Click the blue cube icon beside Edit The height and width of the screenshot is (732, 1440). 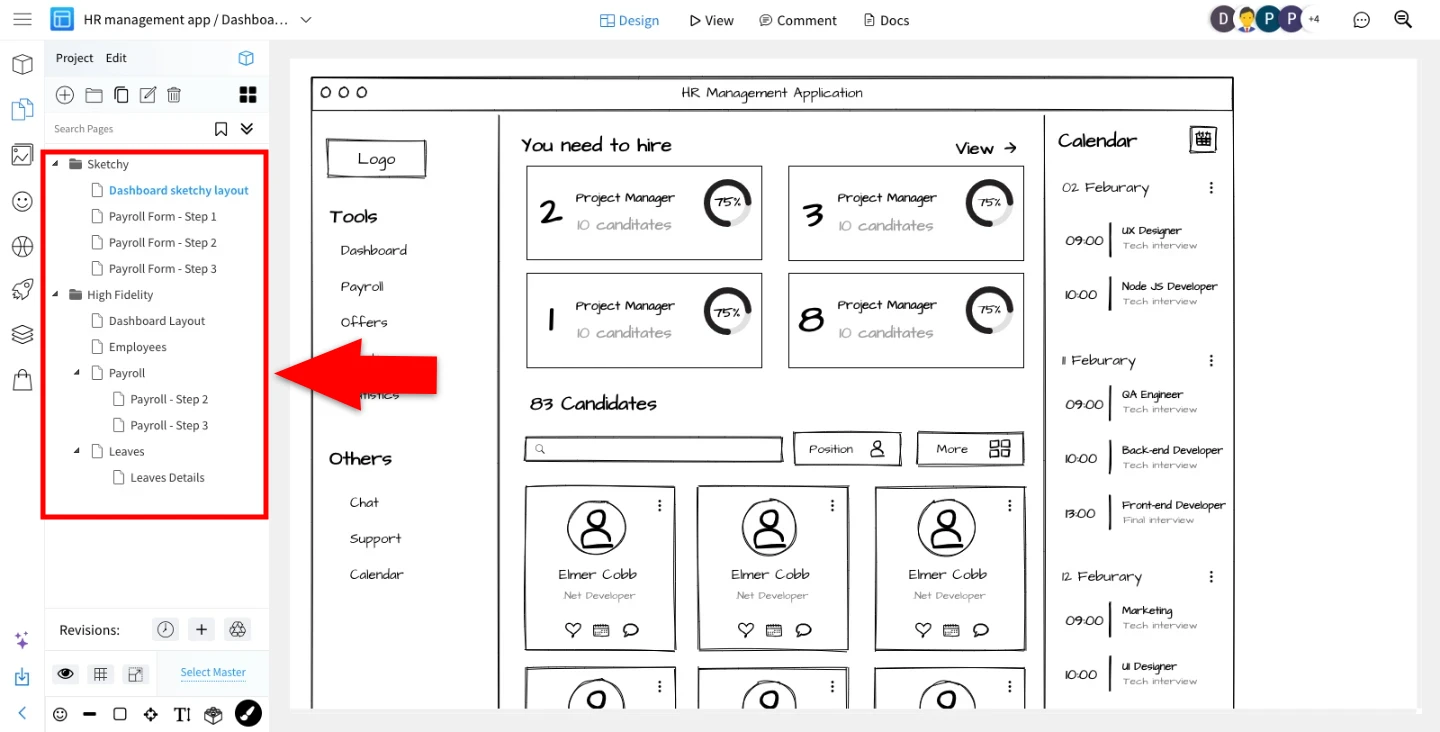[x=246, y=58]
